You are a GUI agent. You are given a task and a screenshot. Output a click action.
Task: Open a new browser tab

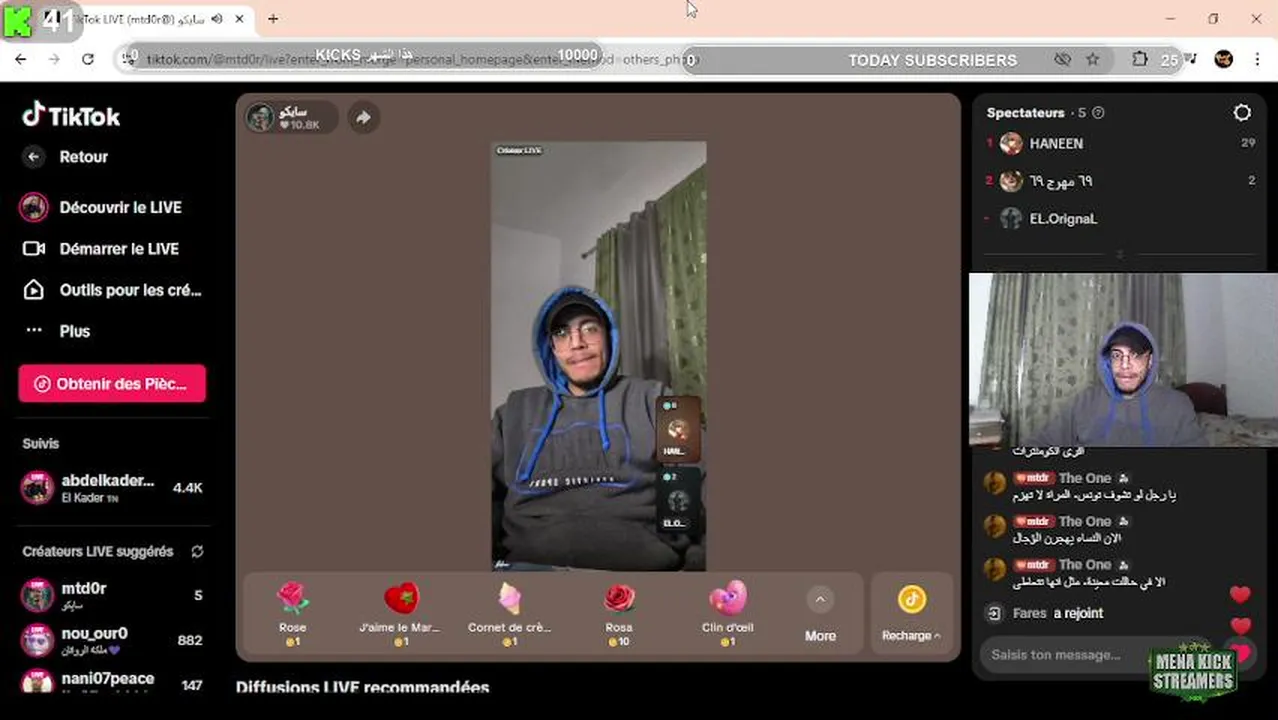(273, 19)
